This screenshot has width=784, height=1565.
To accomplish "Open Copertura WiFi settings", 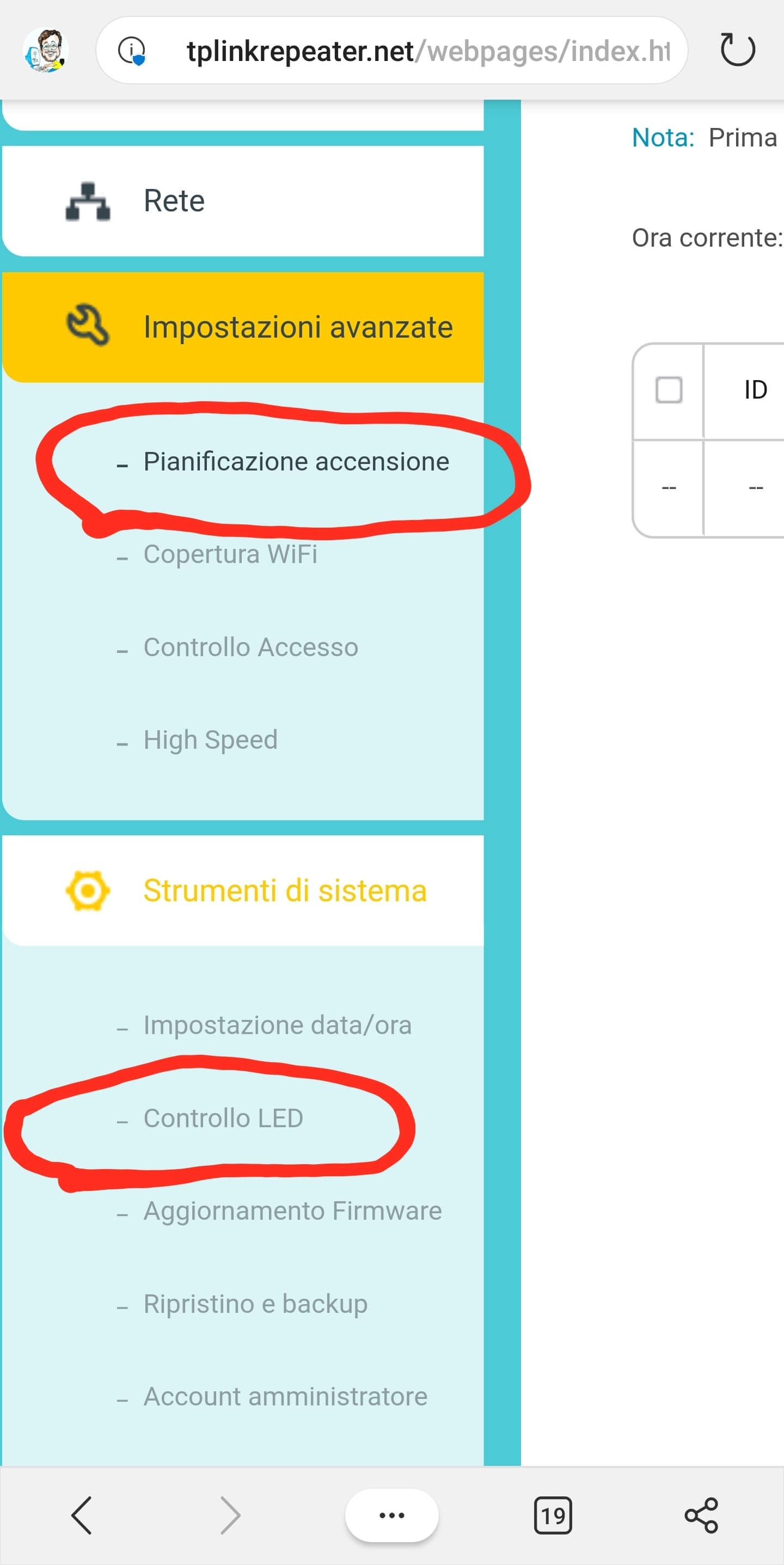I will [x=230, y=554].
